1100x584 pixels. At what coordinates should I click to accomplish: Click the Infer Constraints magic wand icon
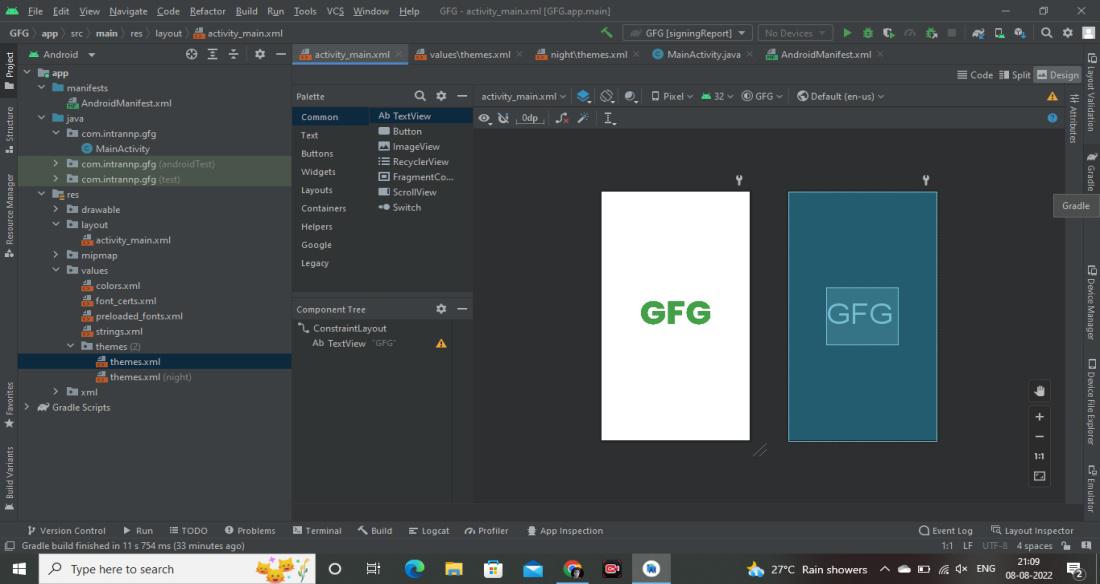[x=583, y=118]
